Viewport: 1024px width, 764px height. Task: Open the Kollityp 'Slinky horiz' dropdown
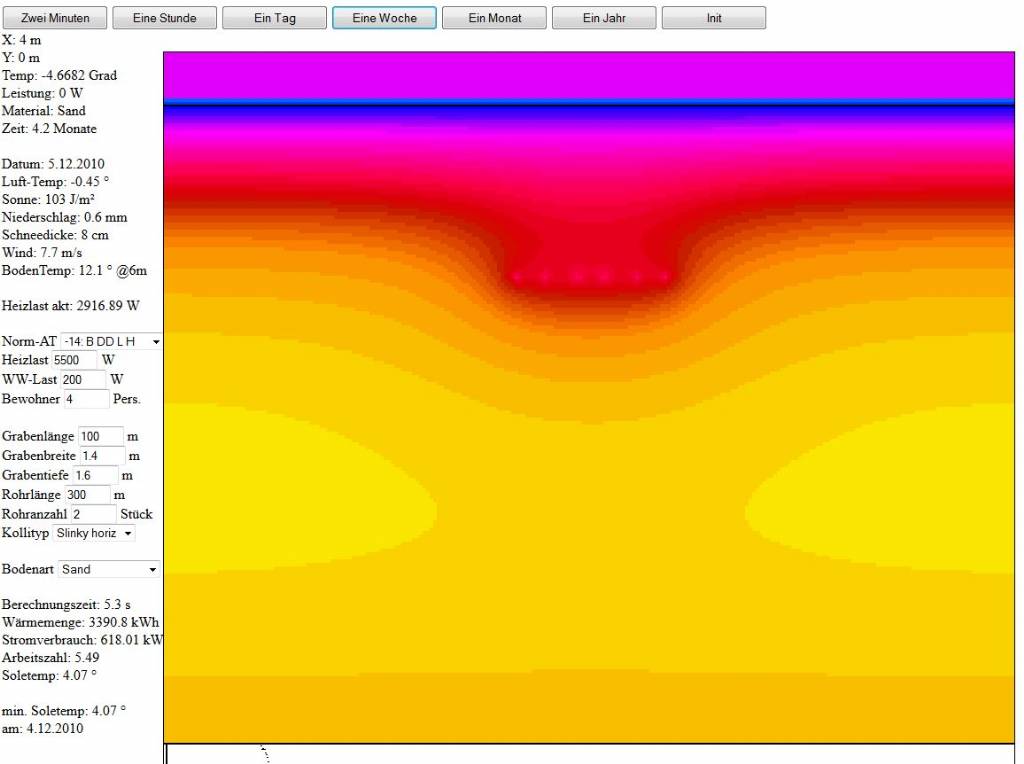click(x=93, y=533)
